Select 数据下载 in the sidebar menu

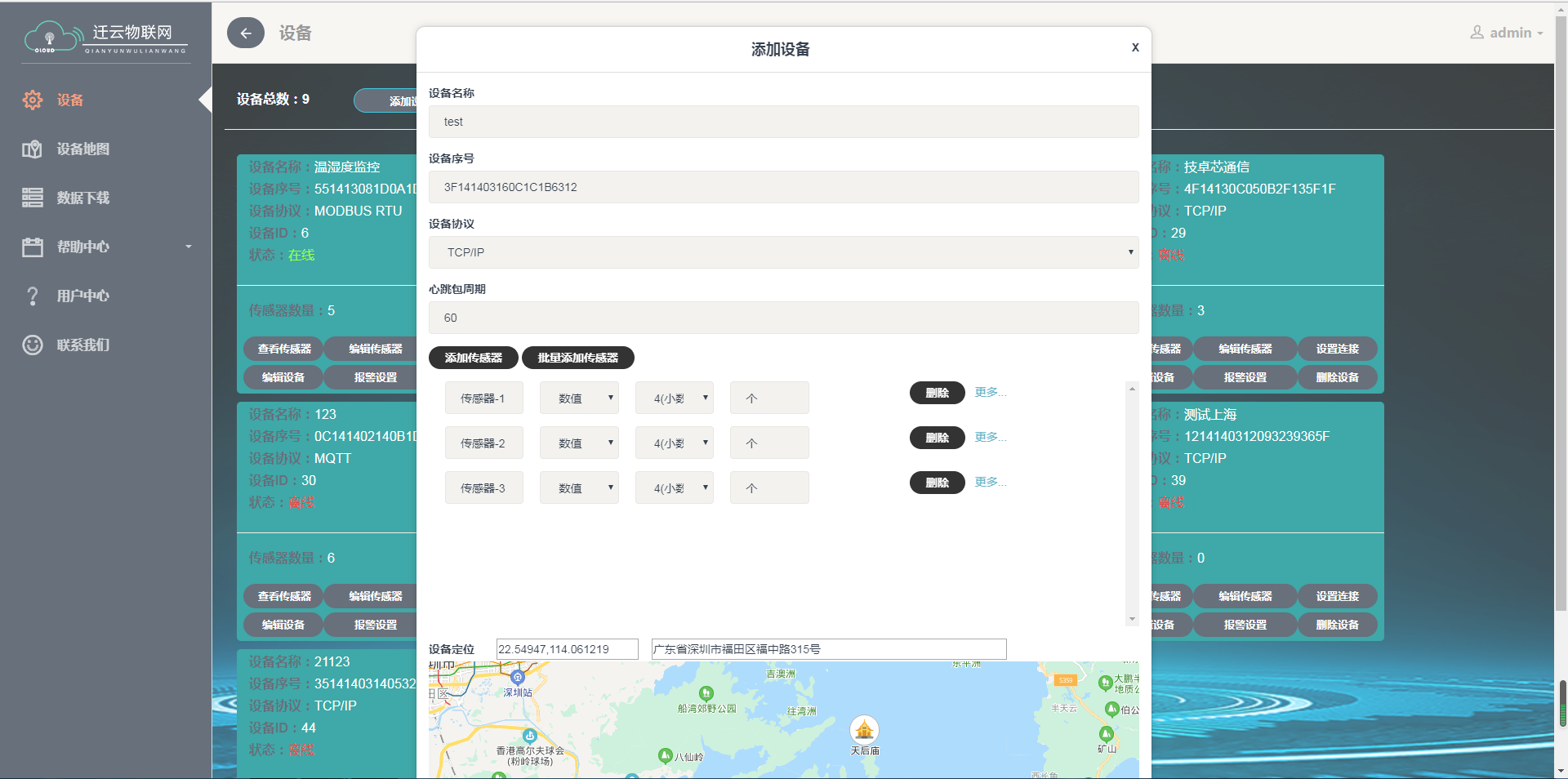(82, 198)
